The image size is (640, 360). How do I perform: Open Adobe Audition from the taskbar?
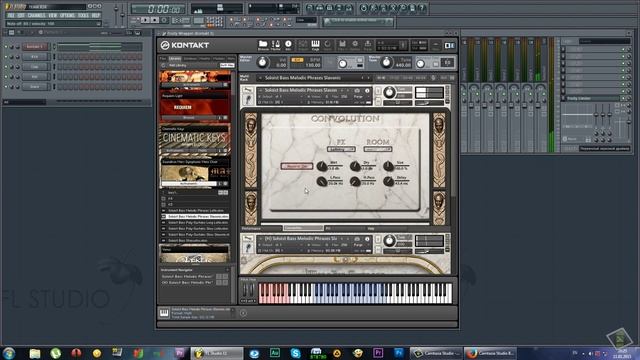275,353
